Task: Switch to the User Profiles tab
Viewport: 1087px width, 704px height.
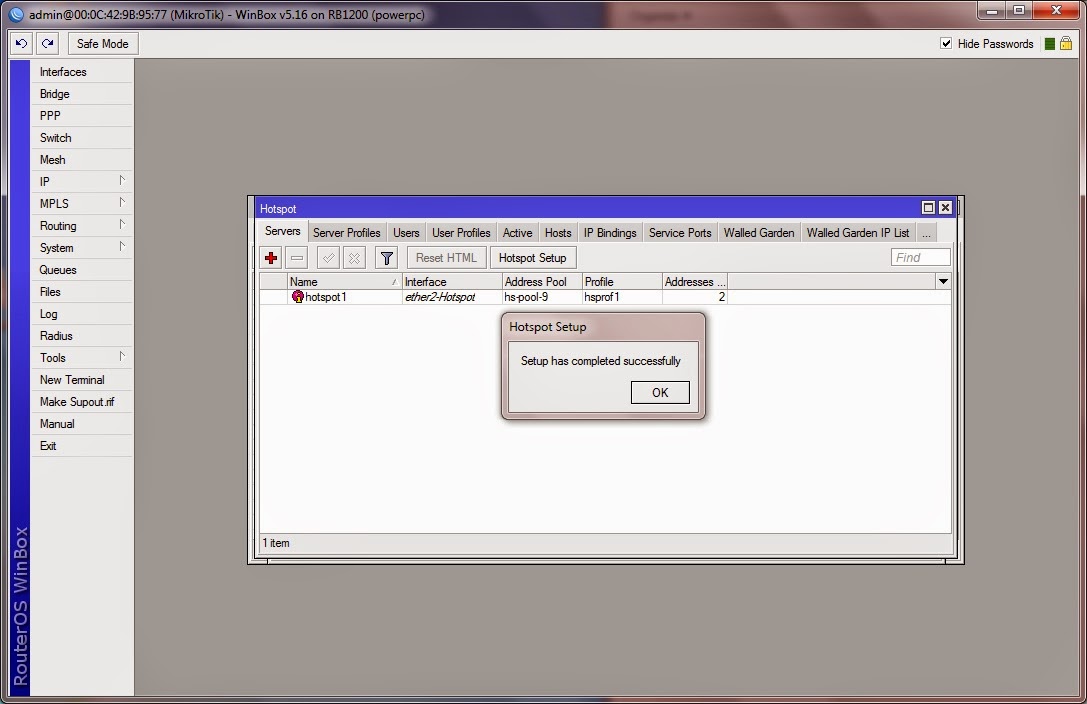Action: point(461,233)
